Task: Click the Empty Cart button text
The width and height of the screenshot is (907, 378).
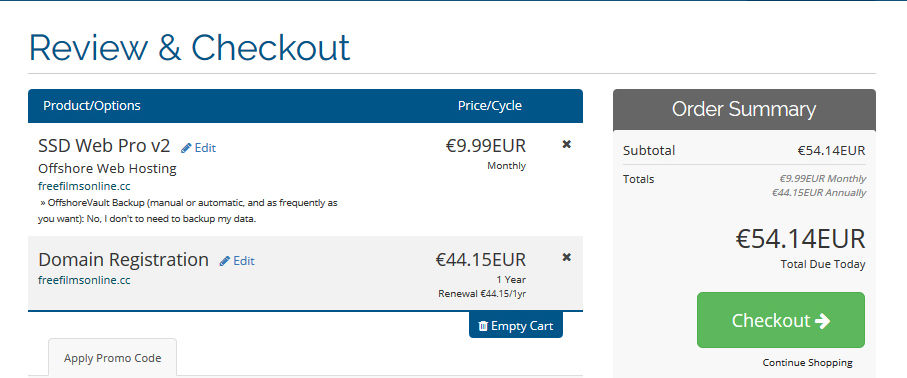Action: tap(522, 326)
